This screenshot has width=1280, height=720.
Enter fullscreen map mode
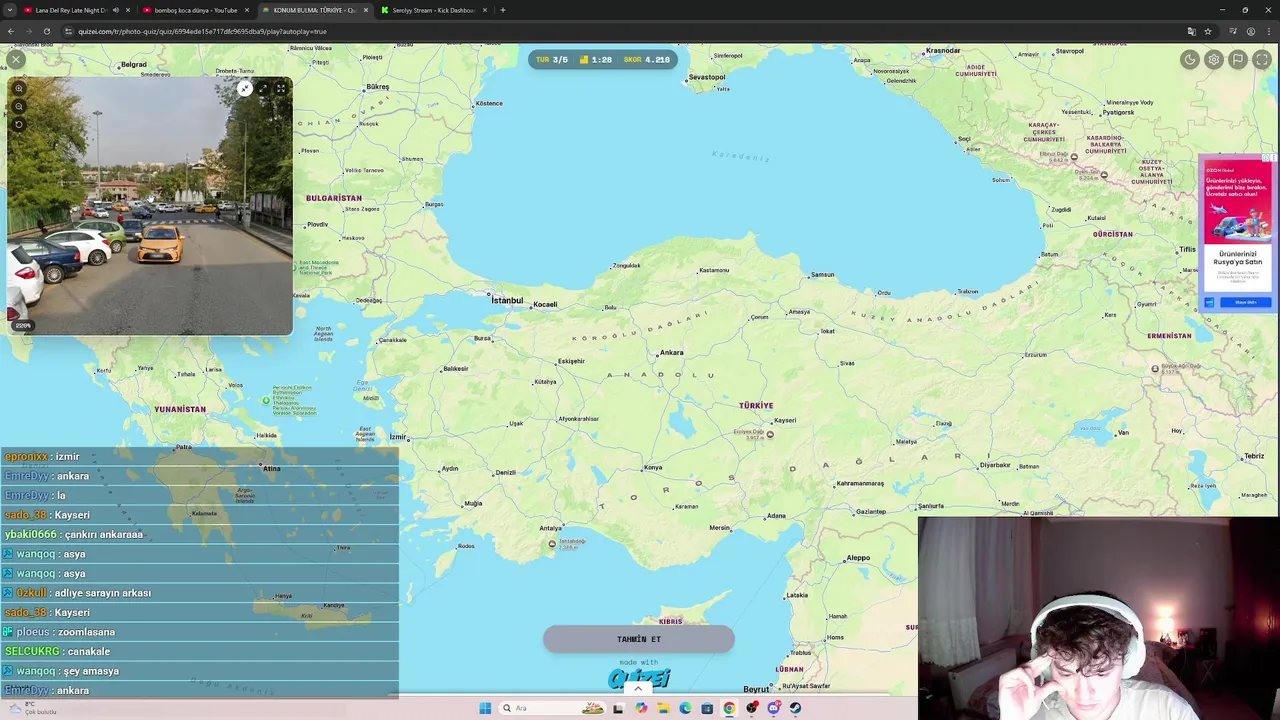click(1262, 60)
